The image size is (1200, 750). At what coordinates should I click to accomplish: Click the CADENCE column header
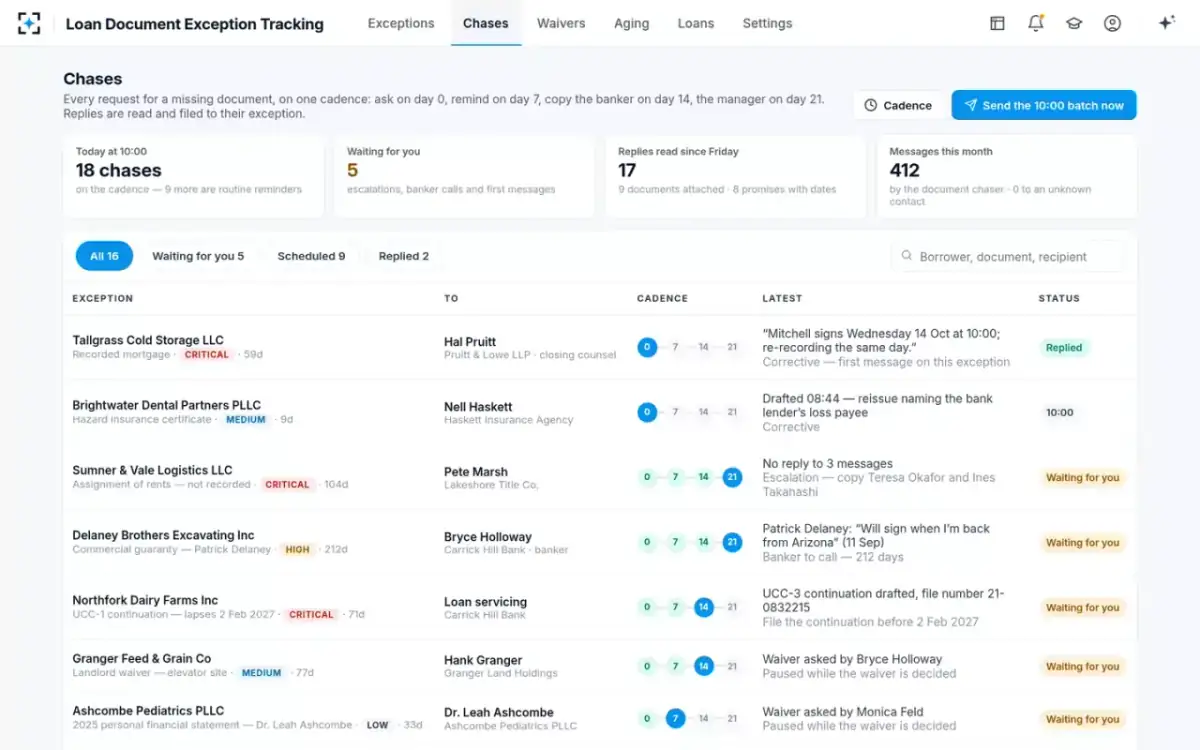(662, 298)
